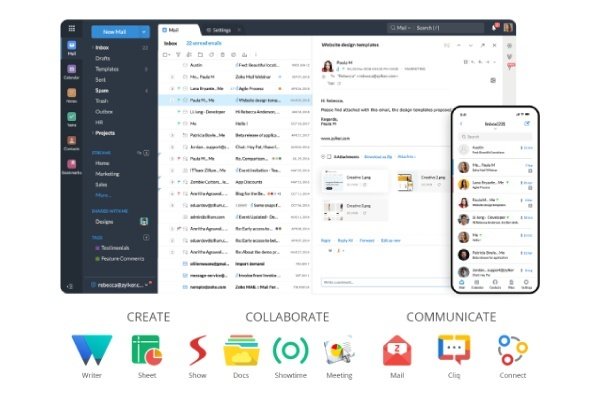
Task: Tick the checkbox next to 3 Attachments
Action: [329, 157]
